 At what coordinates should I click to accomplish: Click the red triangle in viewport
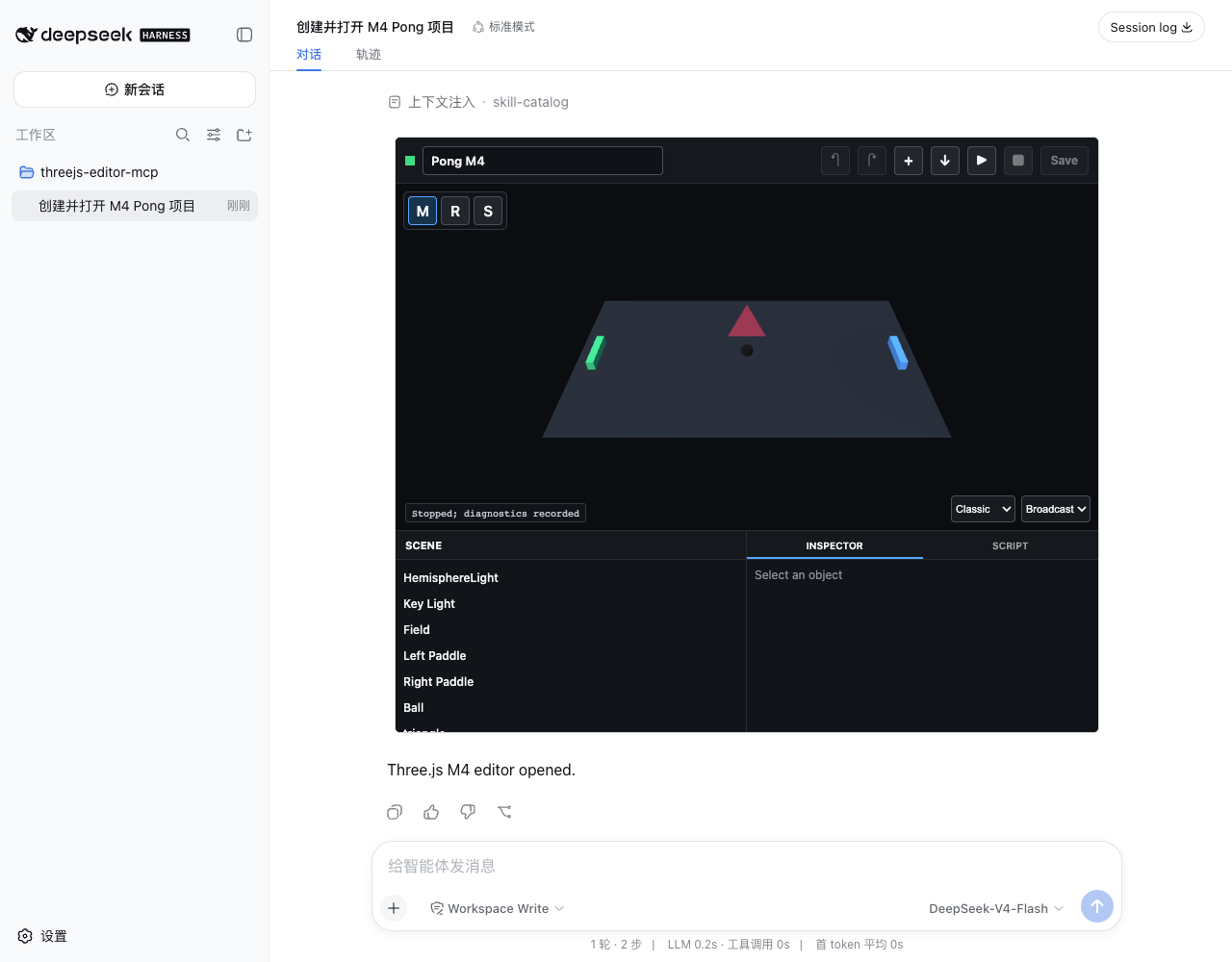point(747,321)
